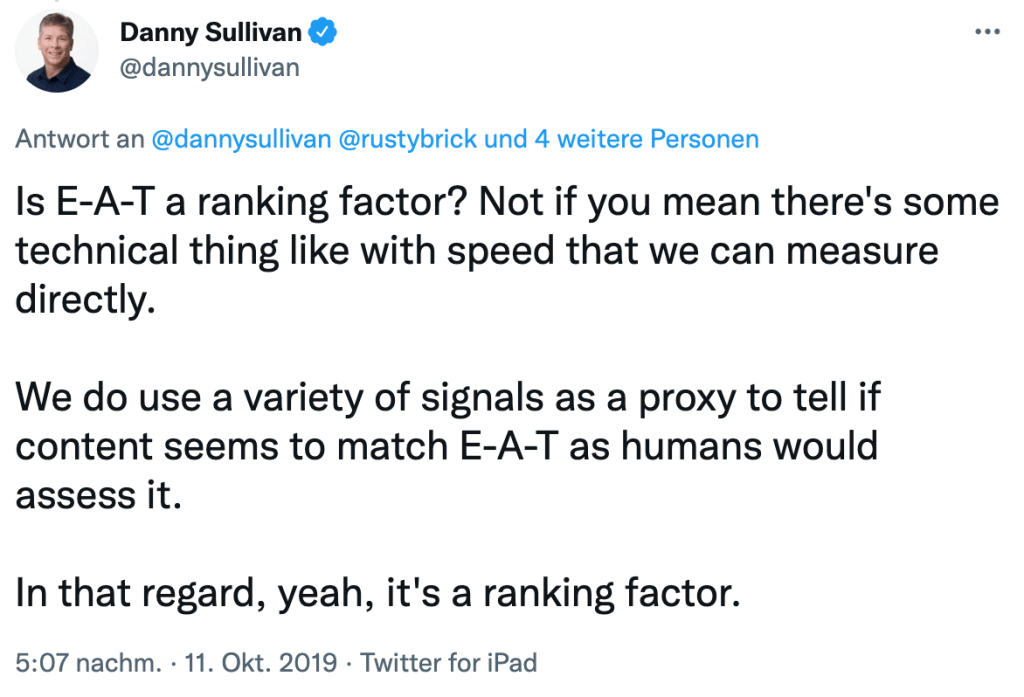Image resolution: width=1024 pixels, height=697 pixels.
Task: Click Danny Sullivan's profile avatar photo
Action: tap(58, 50)
